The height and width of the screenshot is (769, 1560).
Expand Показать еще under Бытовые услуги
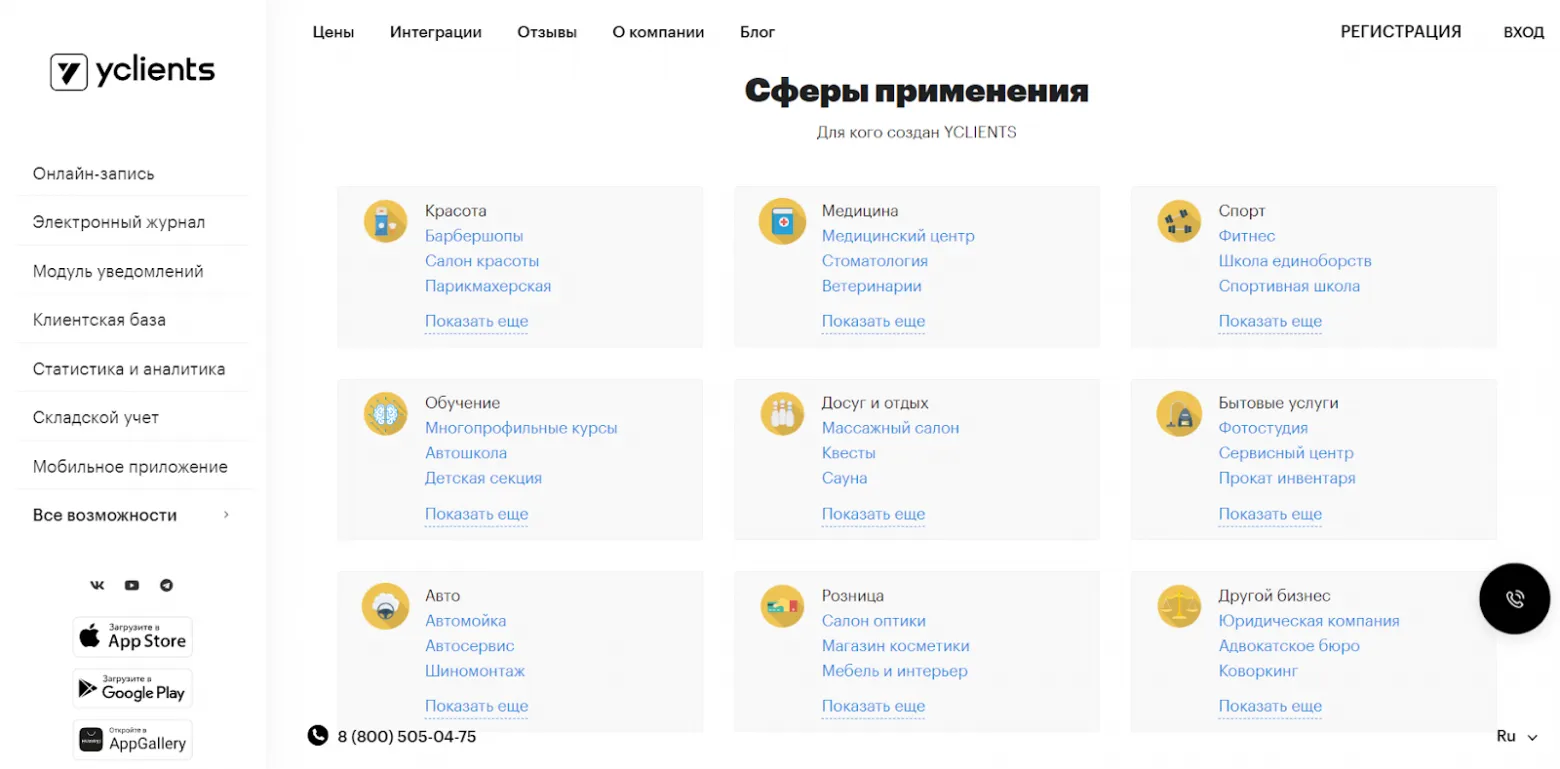tap(1270, 514)
